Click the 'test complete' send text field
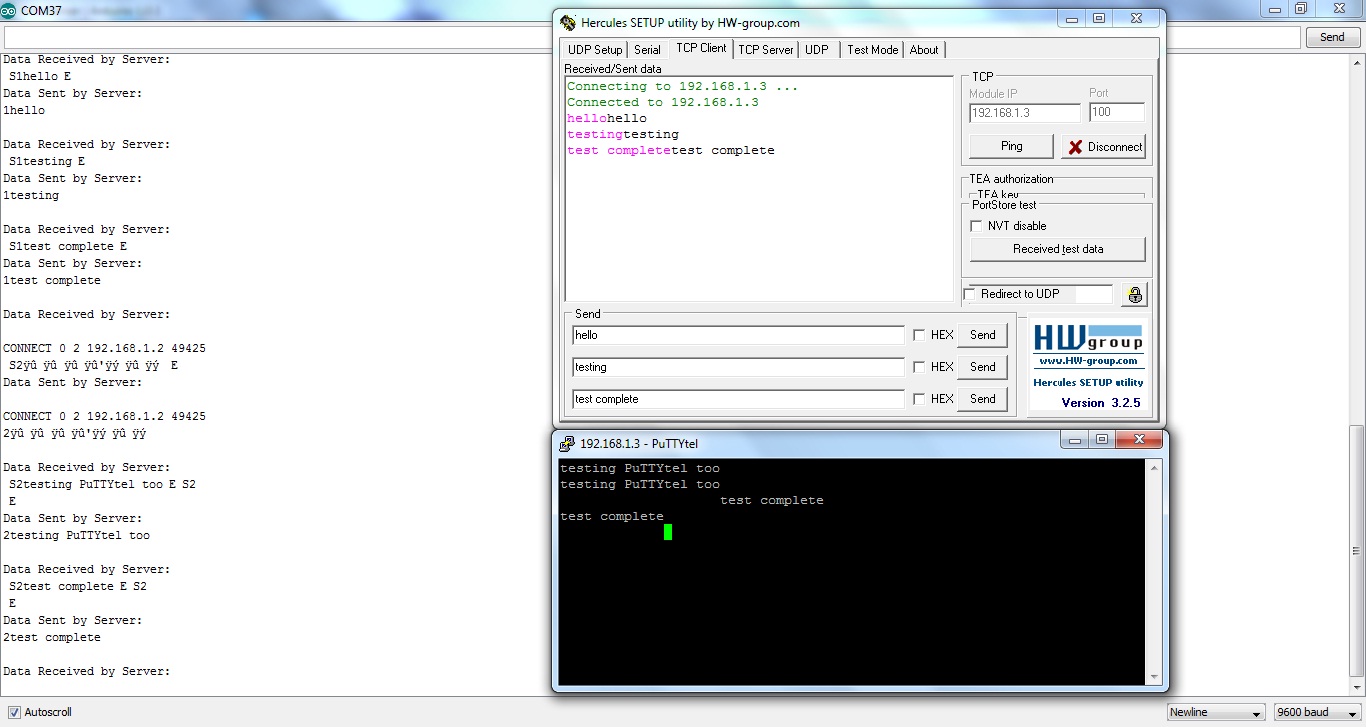1366x727 pixels. click(x=738, y=399)
